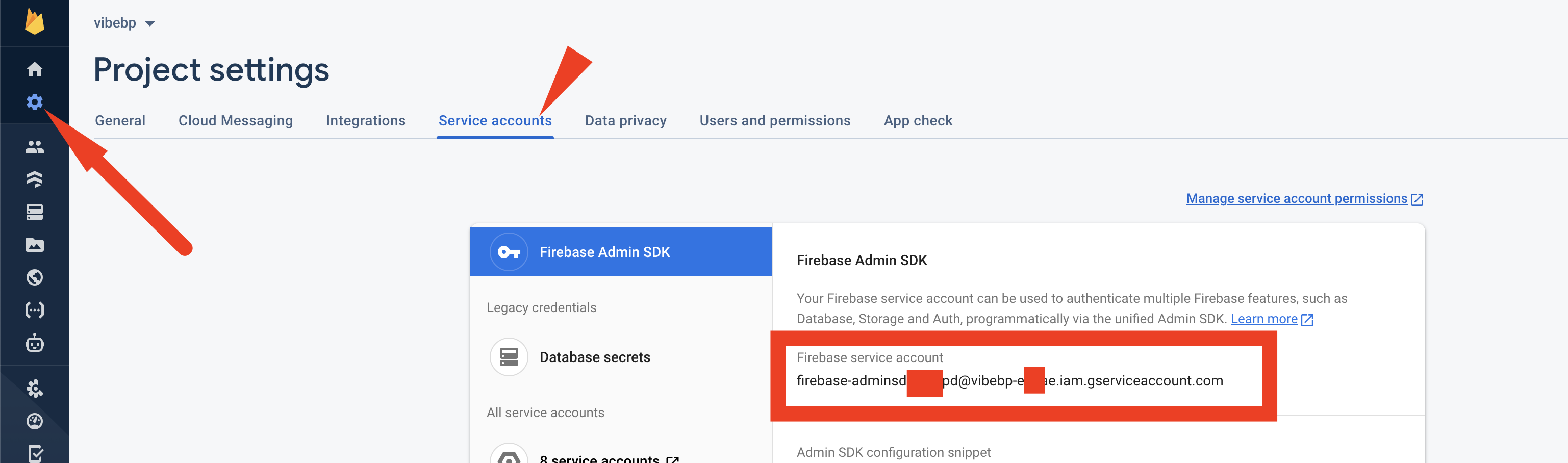1568x463 pixels.
Task: Switch to the General tab
Action: (120, 120)
